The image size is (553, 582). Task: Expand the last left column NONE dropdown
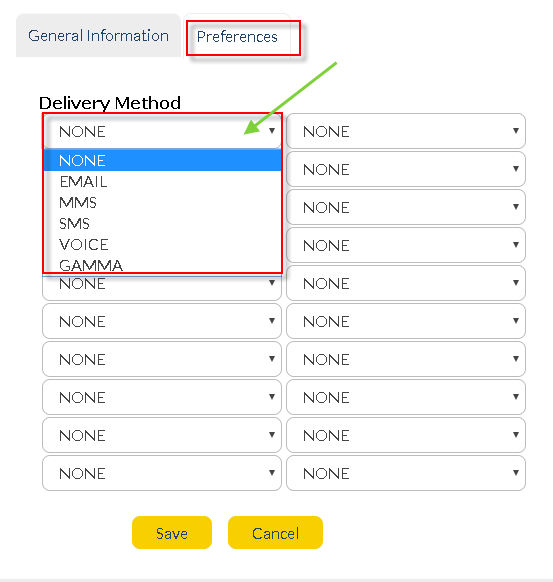point(162,473)
